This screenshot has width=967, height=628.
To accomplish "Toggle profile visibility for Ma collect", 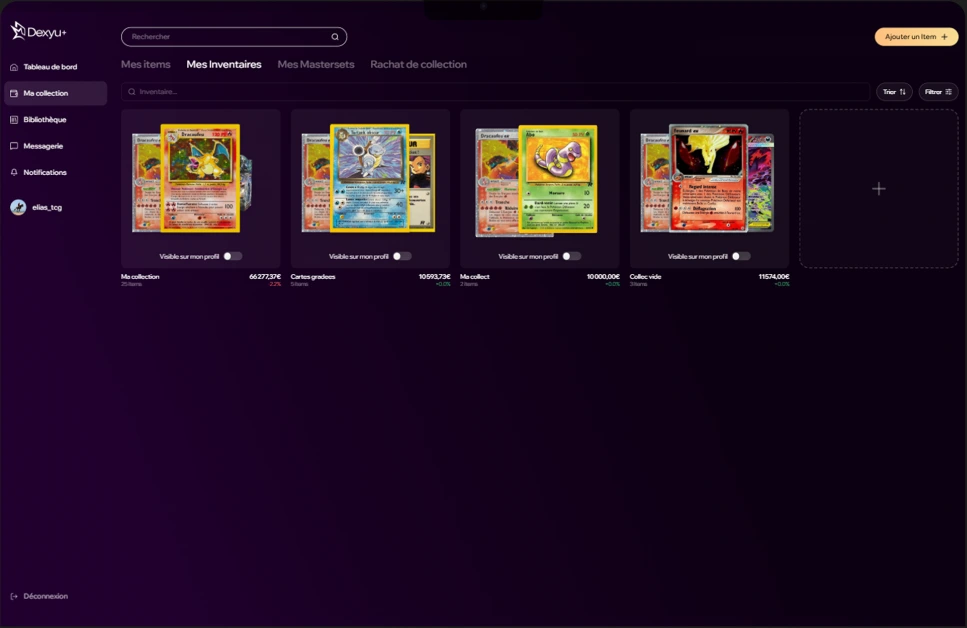I will pyautogui.click(x=572, y=256).
